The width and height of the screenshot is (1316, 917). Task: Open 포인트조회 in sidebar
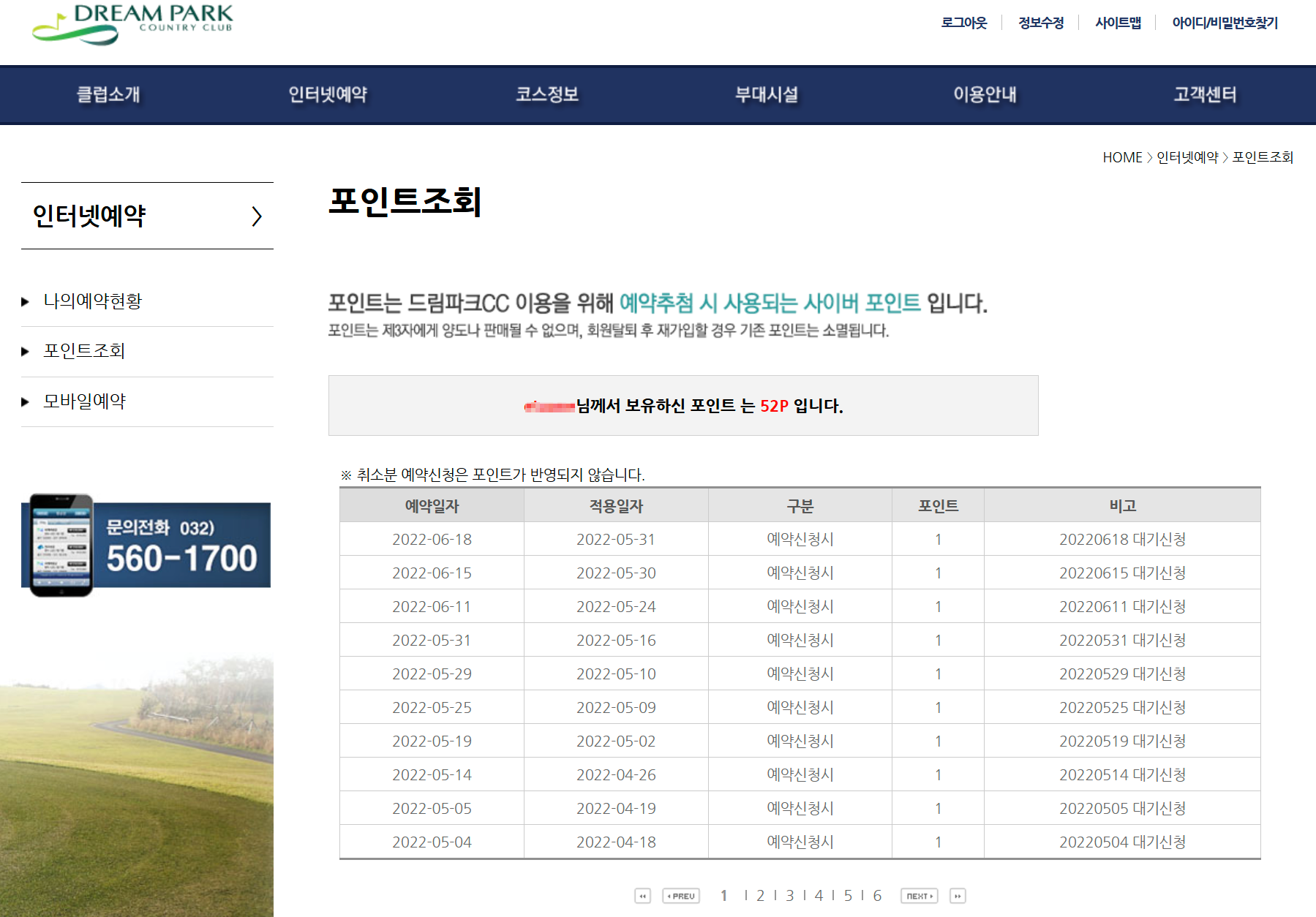pos(84,351)
